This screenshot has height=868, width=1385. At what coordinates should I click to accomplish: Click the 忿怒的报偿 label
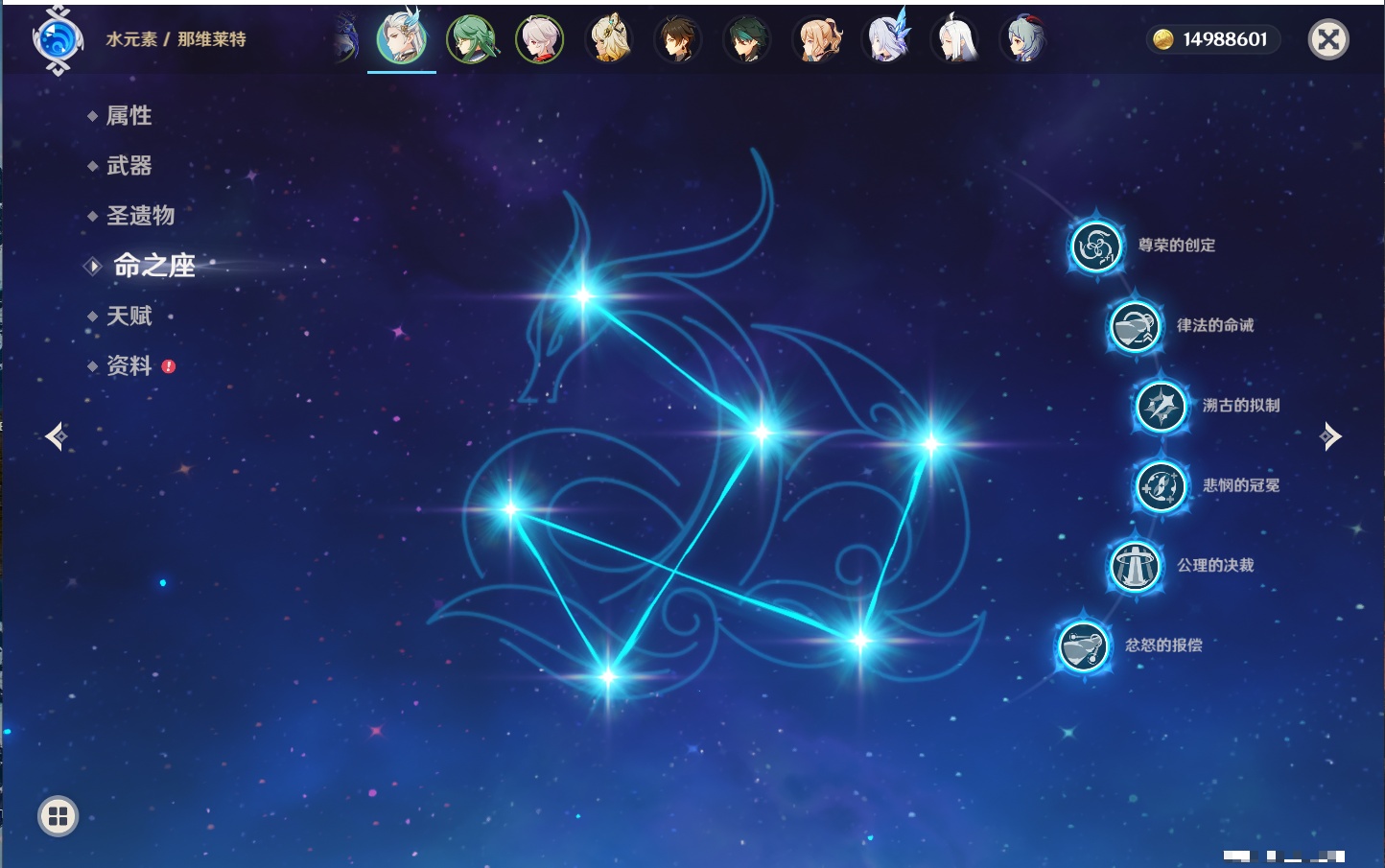pyautogui.click(x=1163, y=645)
